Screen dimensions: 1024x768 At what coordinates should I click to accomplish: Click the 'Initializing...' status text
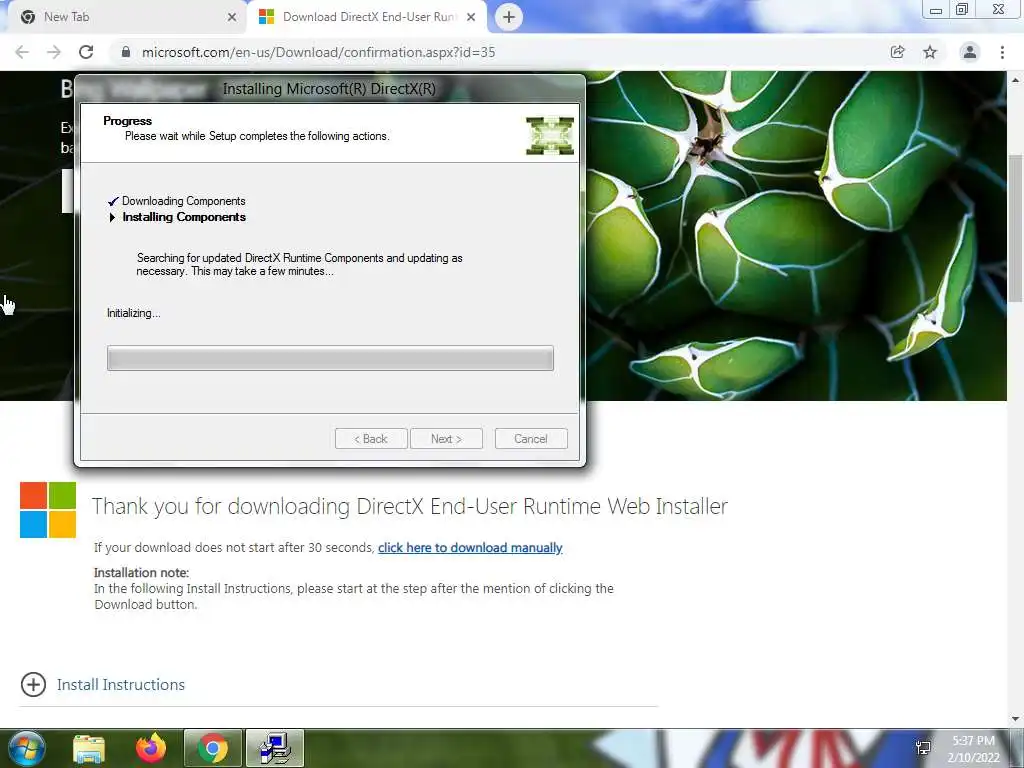point(134,313)
